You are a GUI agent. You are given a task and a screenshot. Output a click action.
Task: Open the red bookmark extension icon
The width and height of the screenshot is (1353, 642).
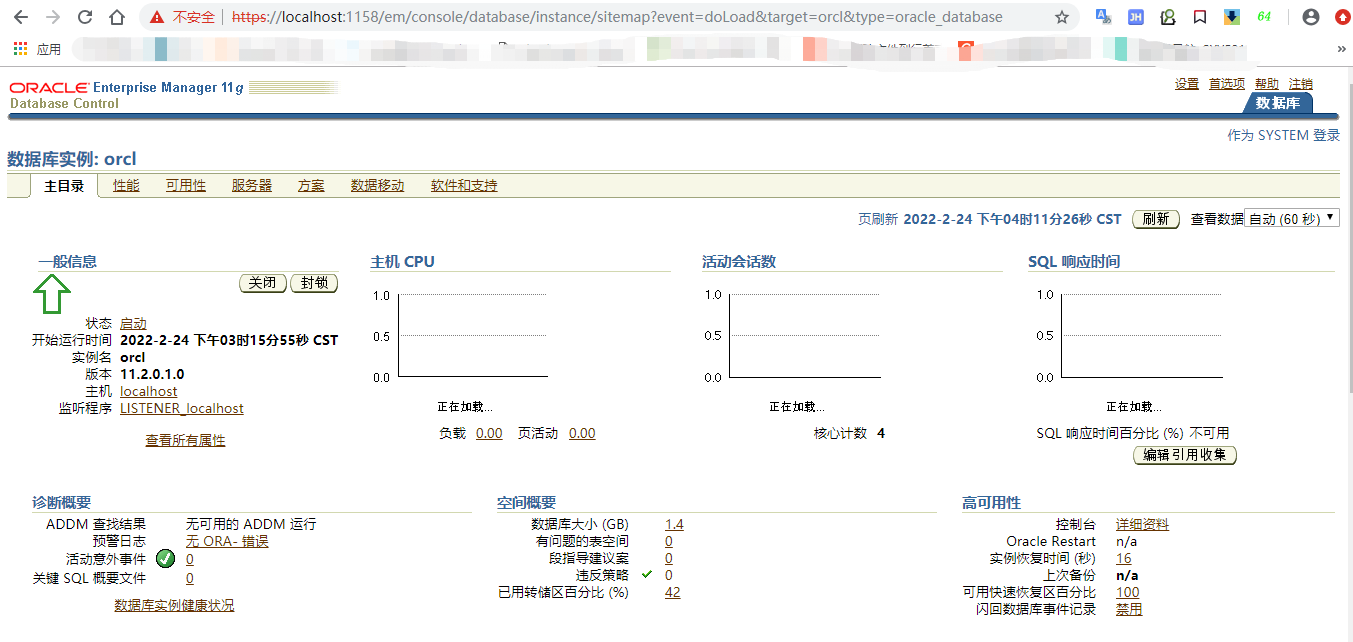coord(1200,17)
